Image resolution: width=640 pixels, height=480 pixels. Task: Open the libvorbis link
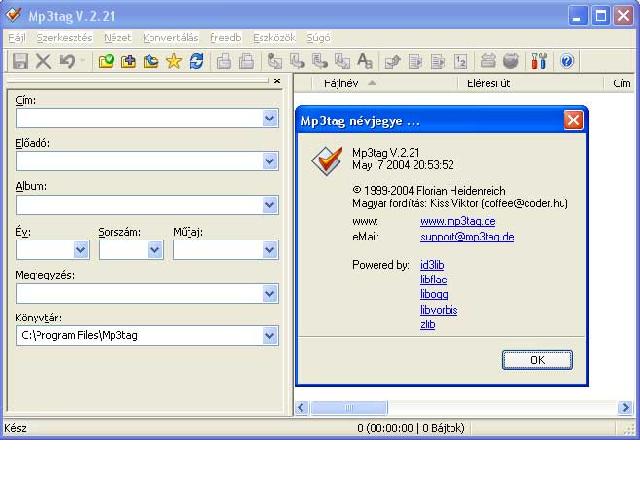click(438, 310)
